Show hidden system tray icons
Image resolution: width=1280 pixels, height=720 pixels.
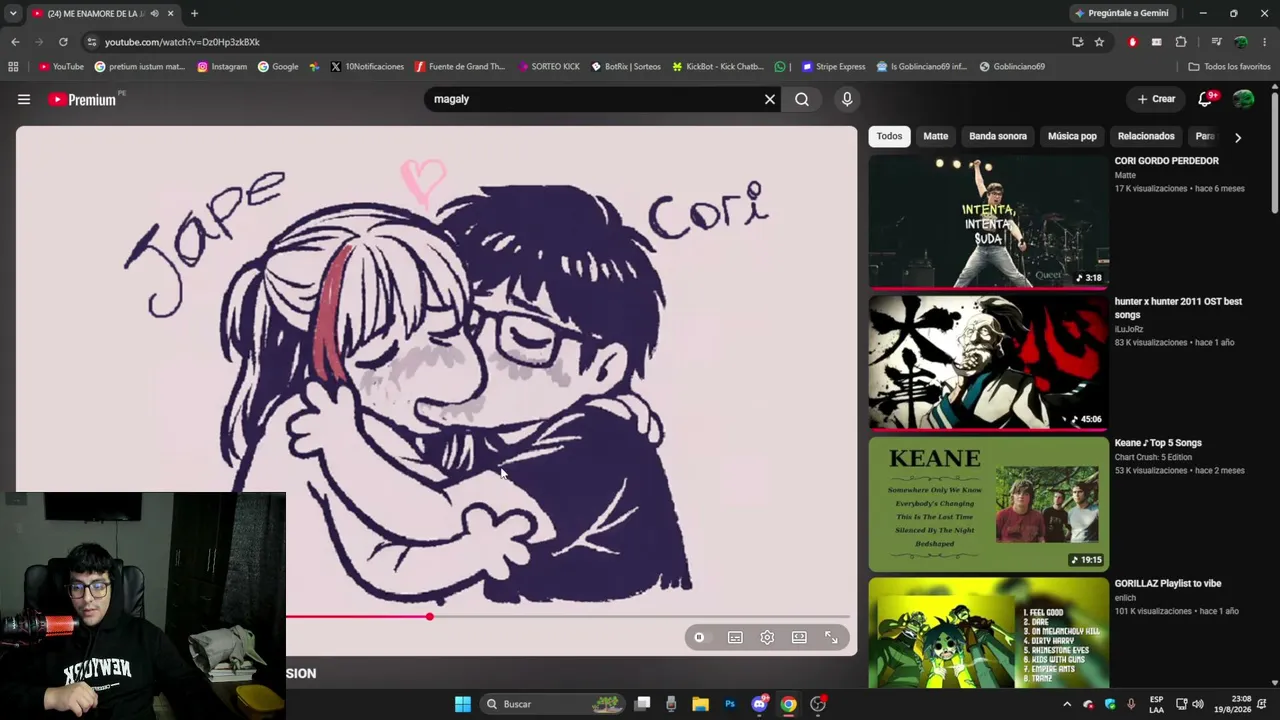pyautogui.click(x=1067, y=704)
